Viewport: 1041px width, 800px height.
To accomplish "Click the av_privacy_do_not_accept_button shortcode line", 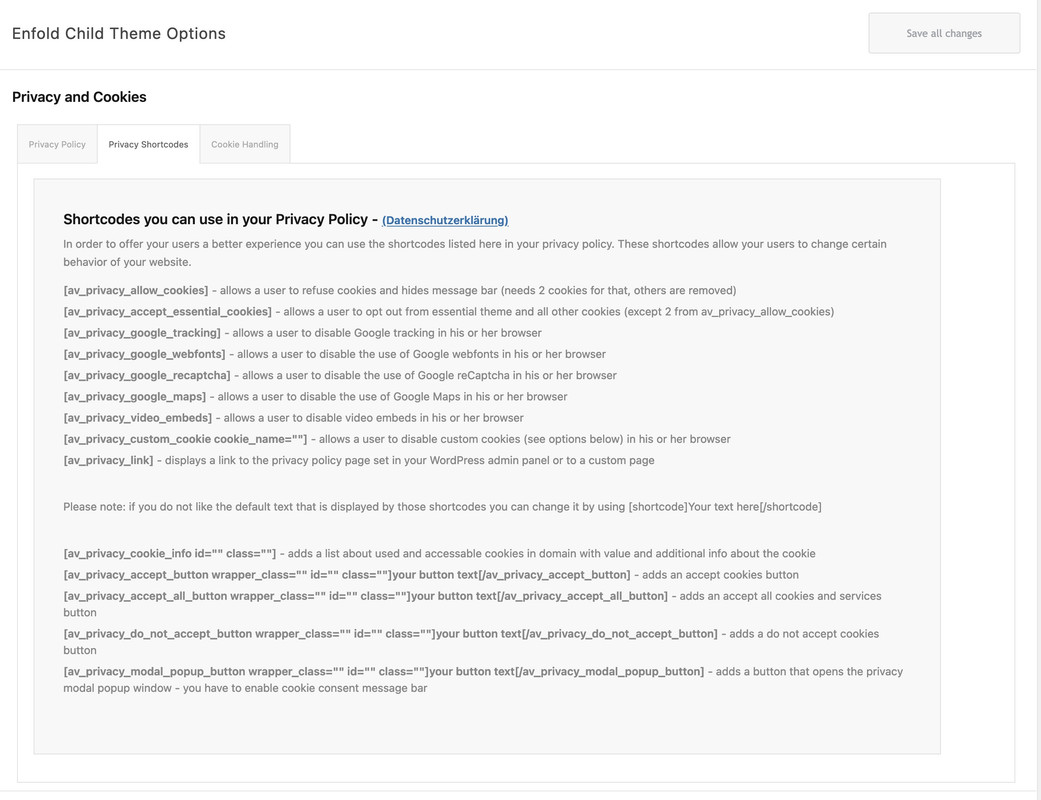I will click(471, 642).
